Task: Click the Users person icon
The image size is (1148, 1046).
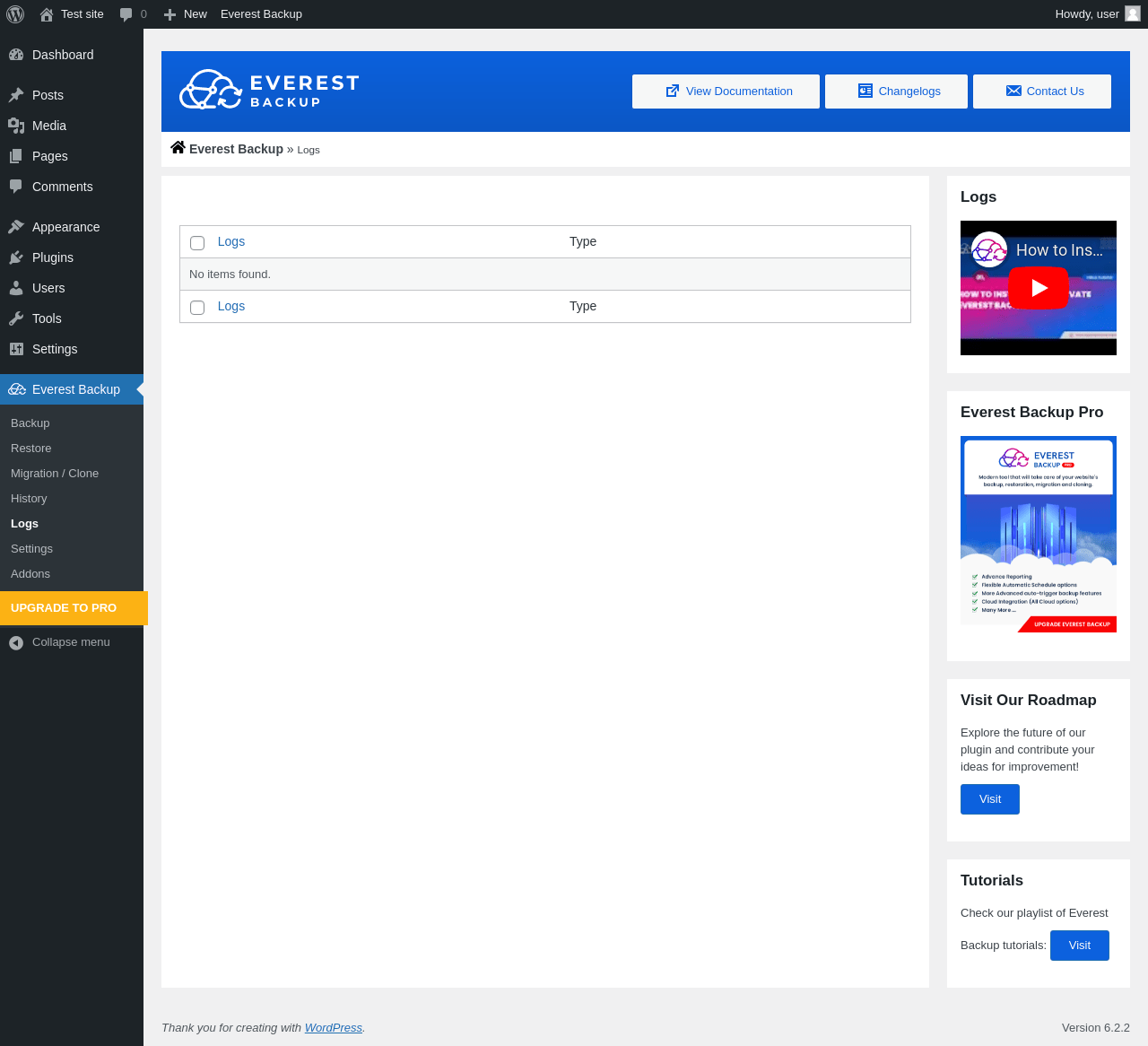Action: coord(16,288)
